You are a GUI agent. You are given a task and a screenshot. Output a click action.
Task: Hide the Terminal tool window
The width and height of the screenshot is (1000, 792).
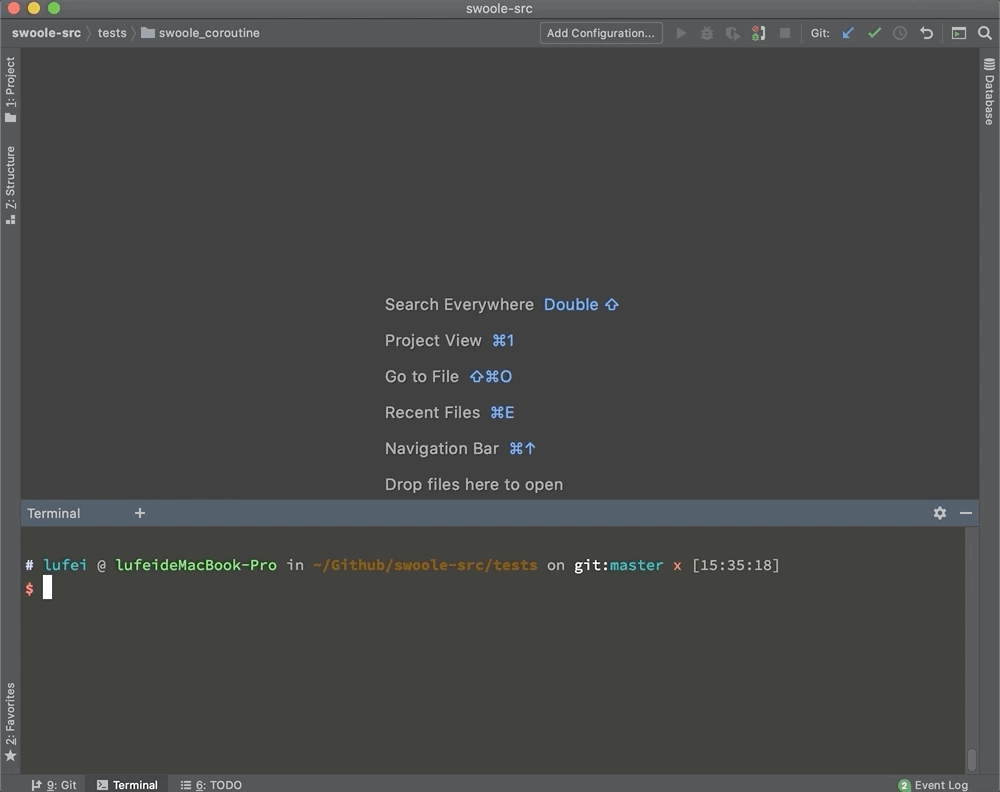point(966,513)
